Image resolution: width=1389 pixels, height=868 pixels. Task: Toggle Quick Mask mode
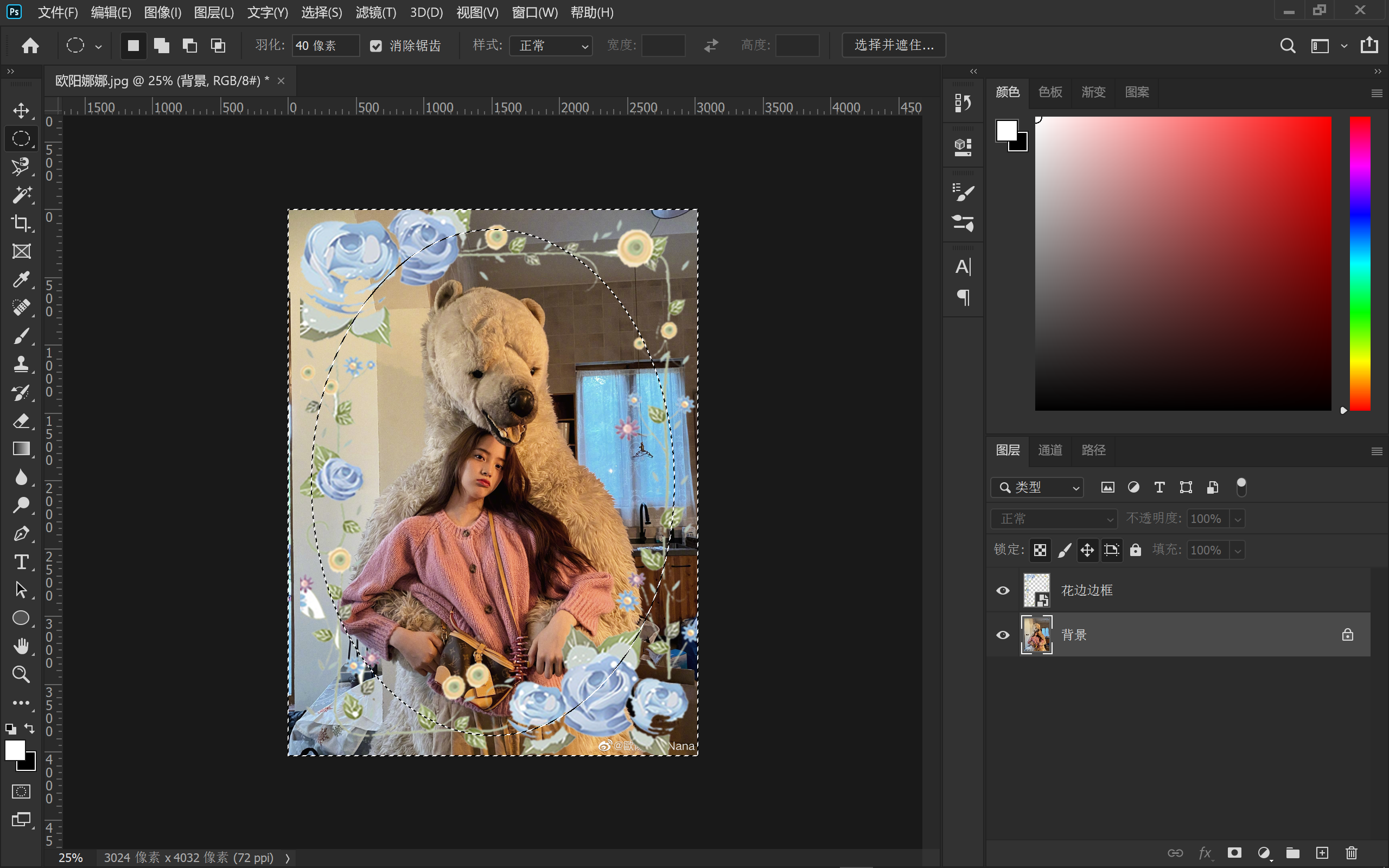21,792
